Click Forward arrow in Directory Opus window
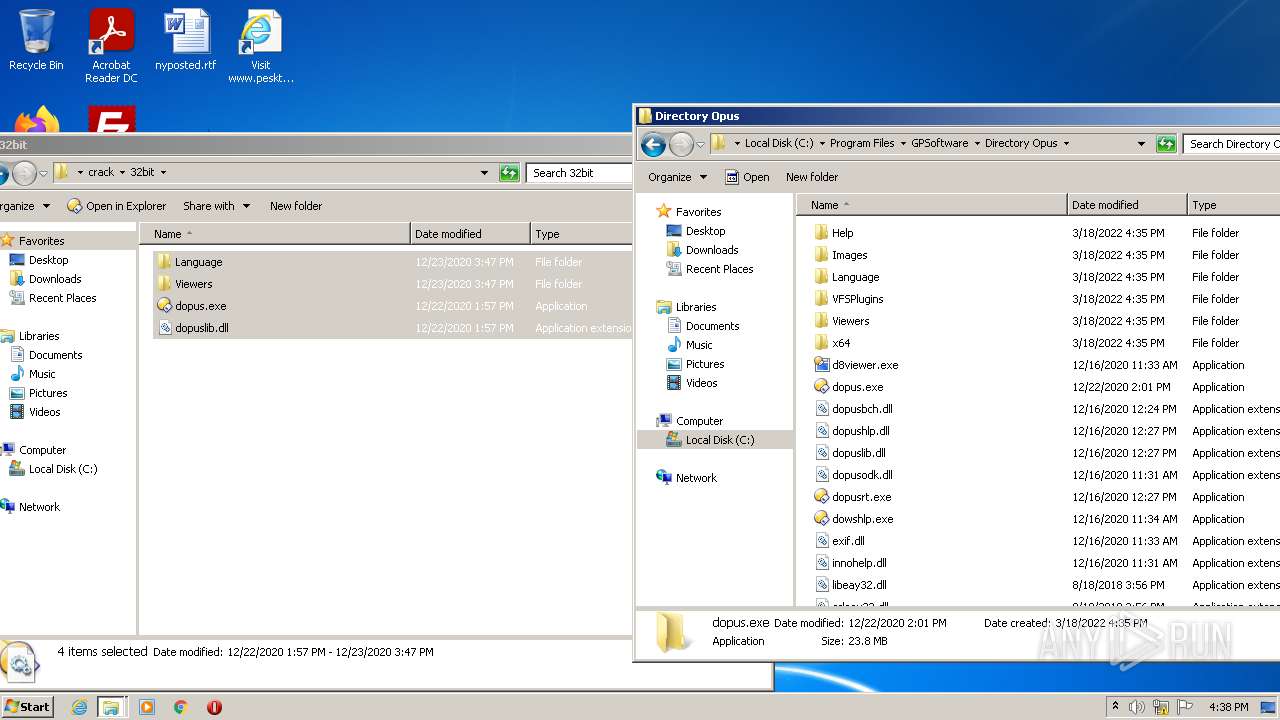Screen dimensions: 1280x720 coord(681,144)
